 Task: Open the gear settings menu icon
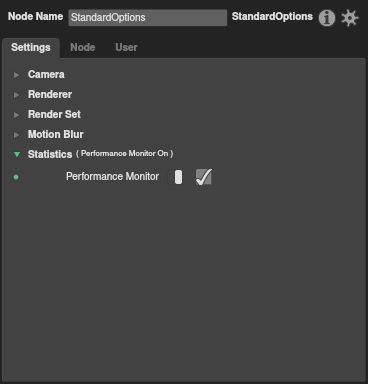tap(350, 18)
